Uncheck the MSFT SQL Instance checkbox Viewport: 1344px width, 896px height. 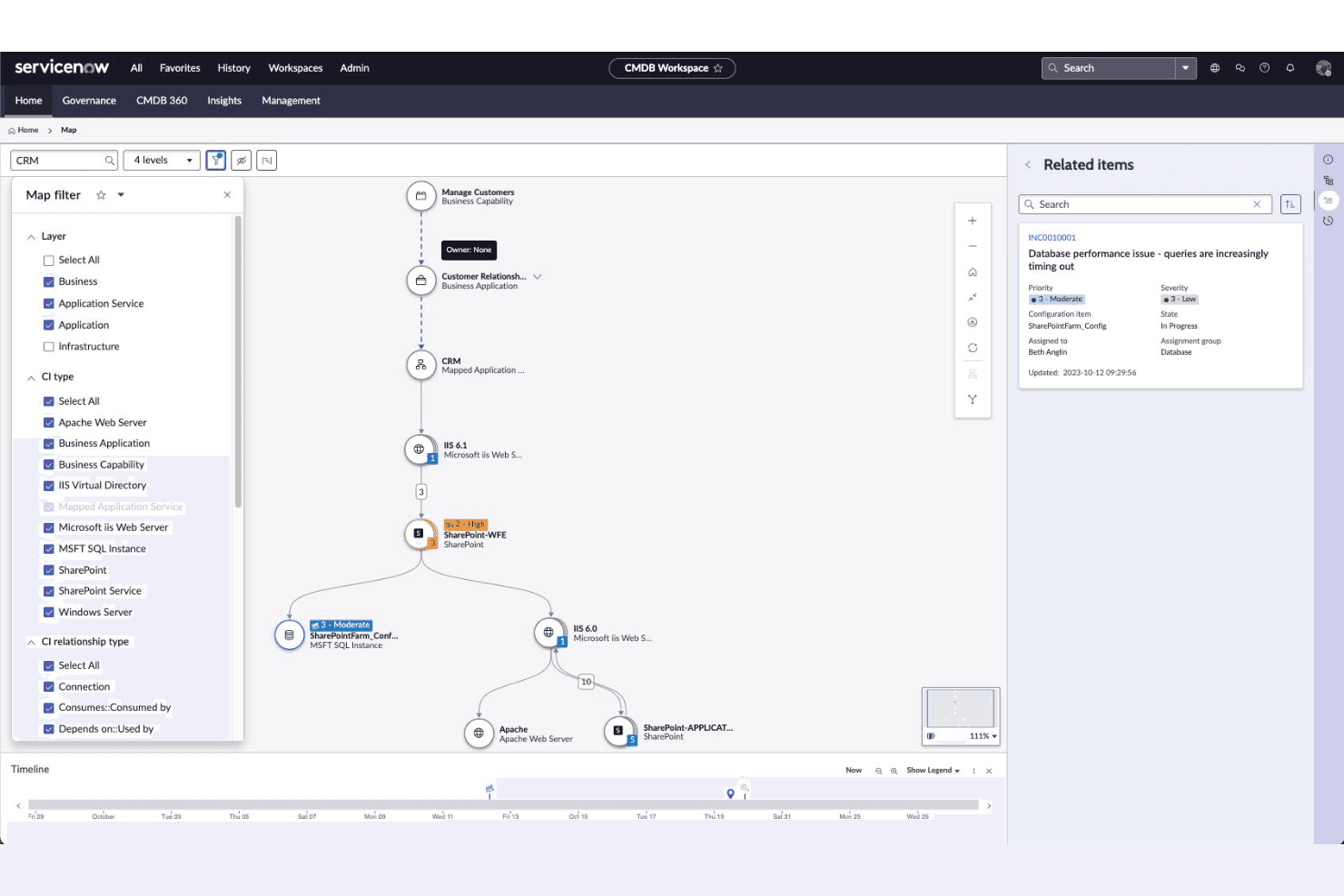[49, 548]
